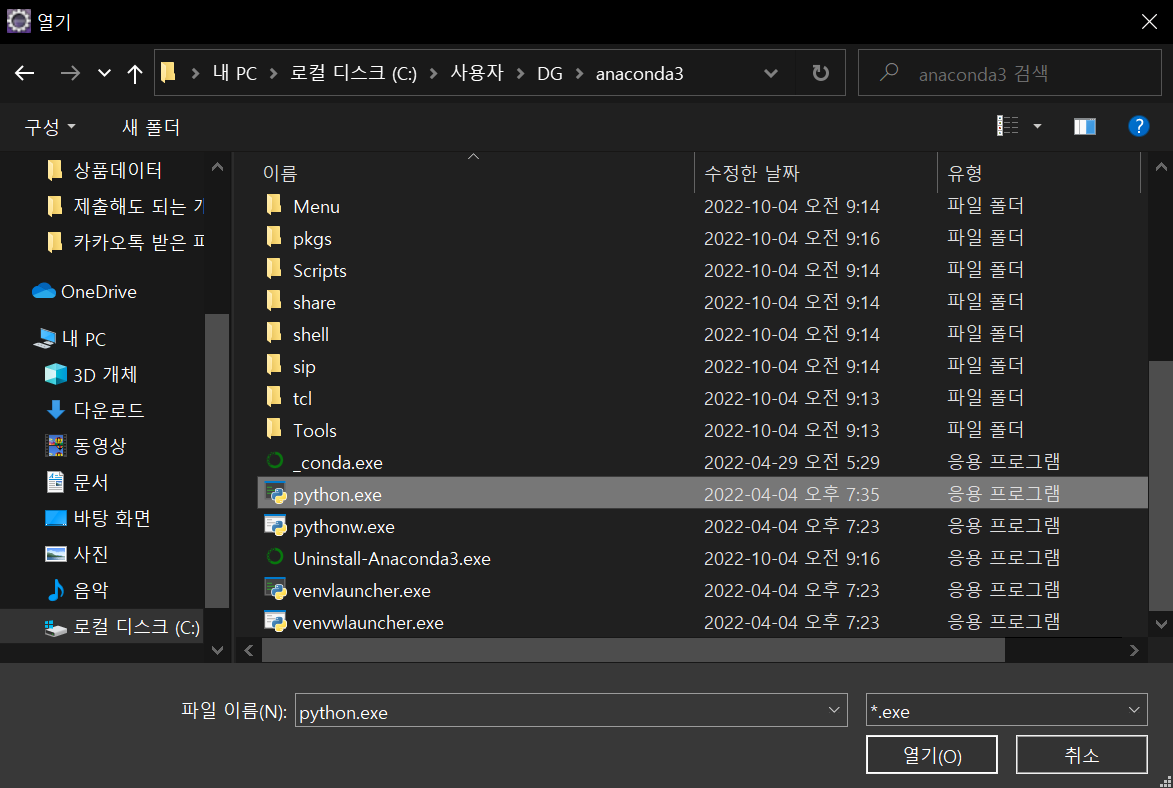Viewport: 1173px width, 788px height.
Task: Refresh the anaconda3 folder listing
Action: (x=821, y=73)
